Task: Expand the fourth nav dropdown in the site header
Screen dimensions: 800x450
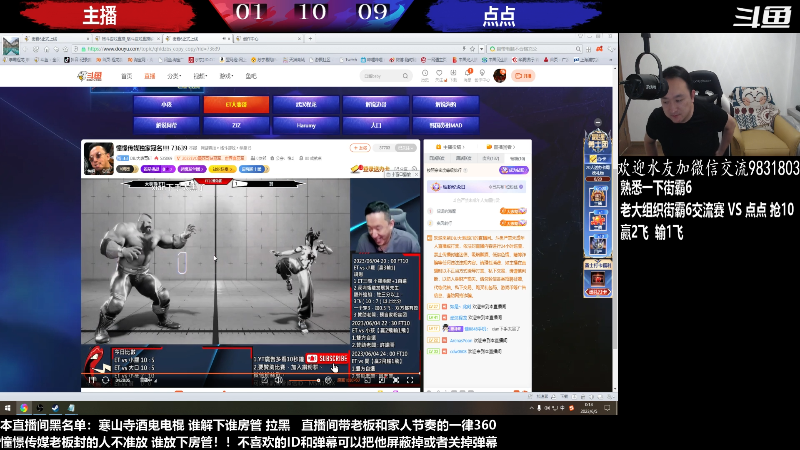Action: pos(200,76)
